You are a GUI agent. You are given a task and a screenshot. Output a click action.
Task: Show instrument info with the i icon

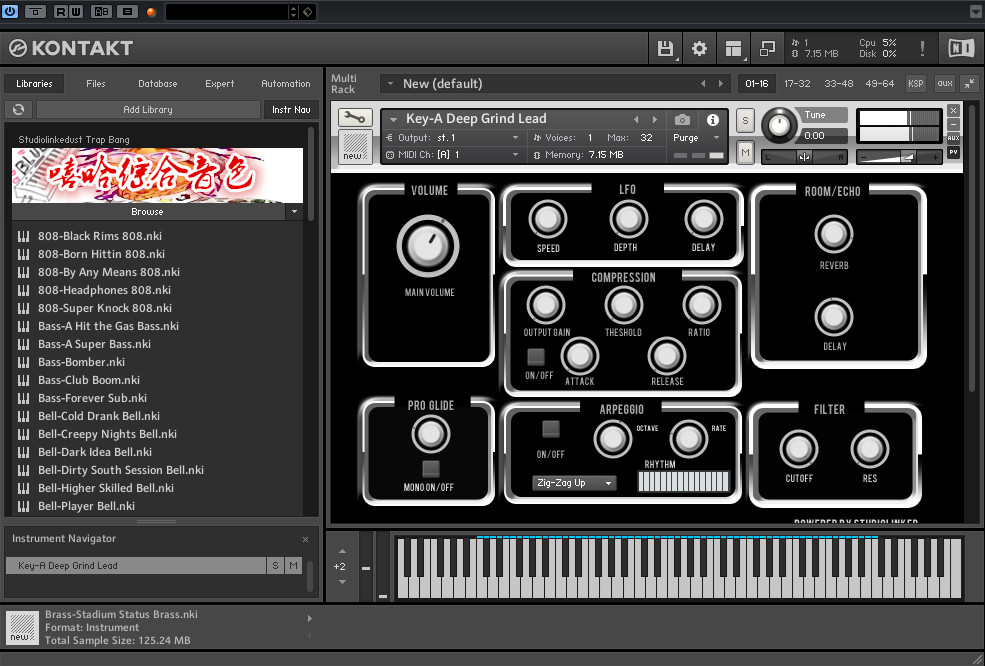point(712,119)
